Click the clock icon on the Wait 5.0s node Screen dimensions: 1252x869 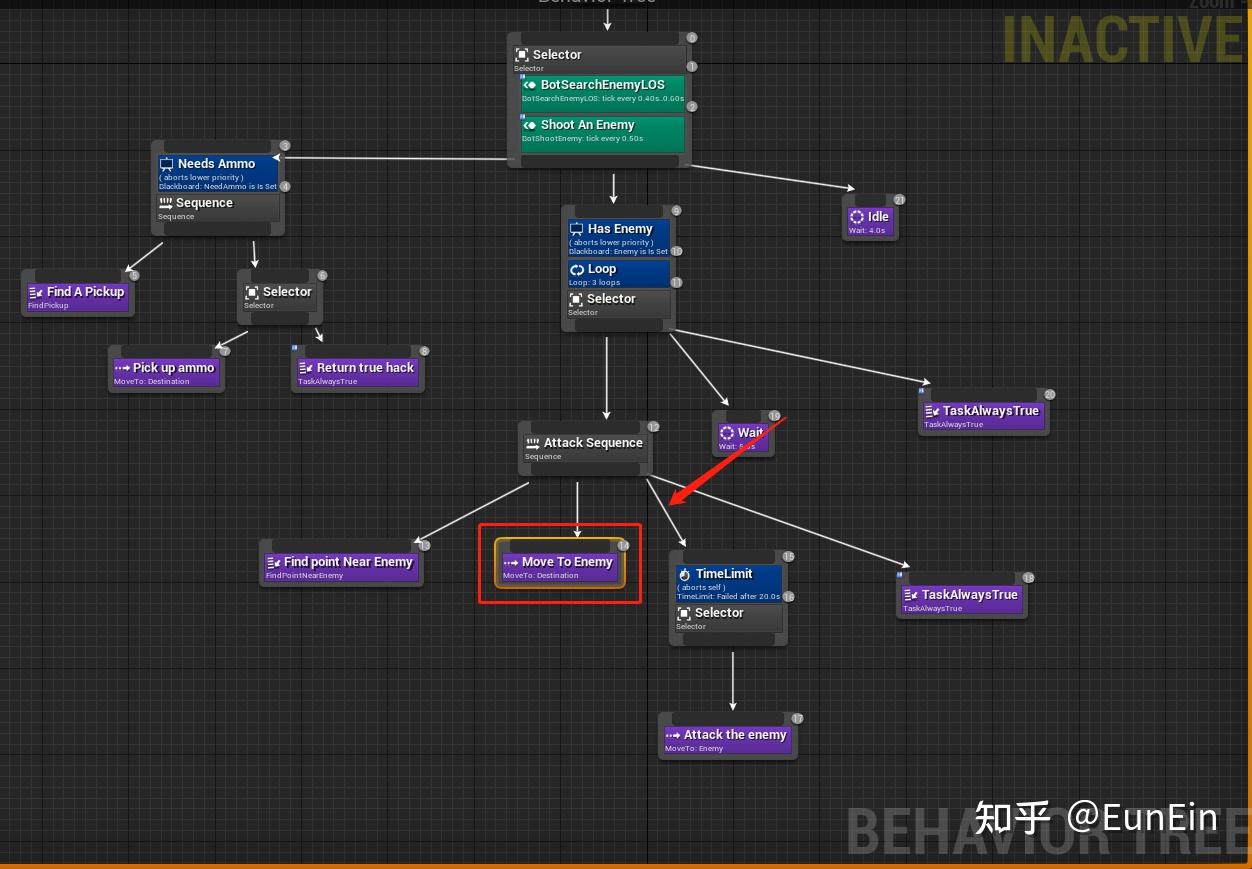pos(729,432)
